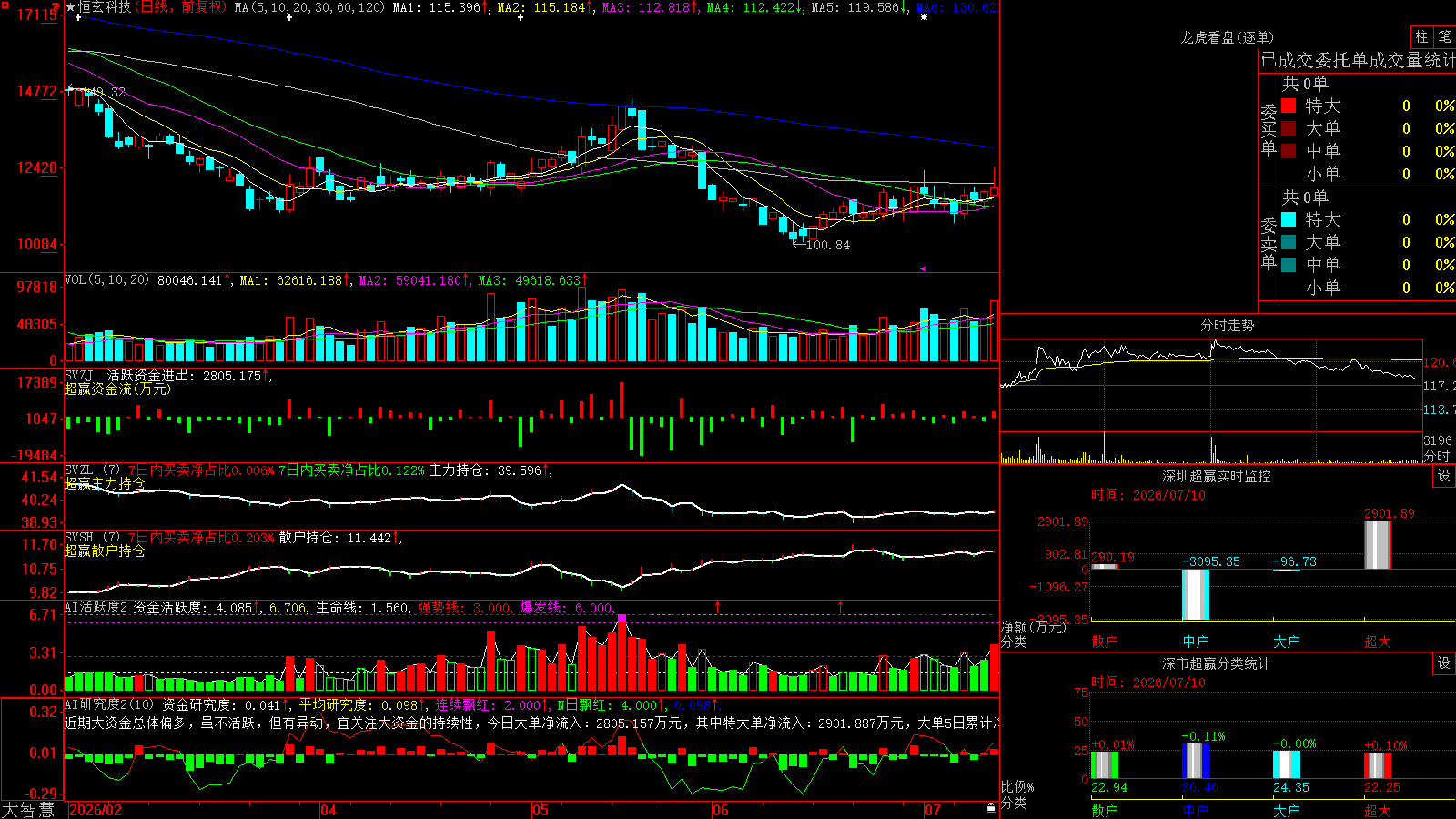This screenshot has height=819, width=1456.
Task: Click the white asterisk marker under the MA6 label
Action: [925, 17]
